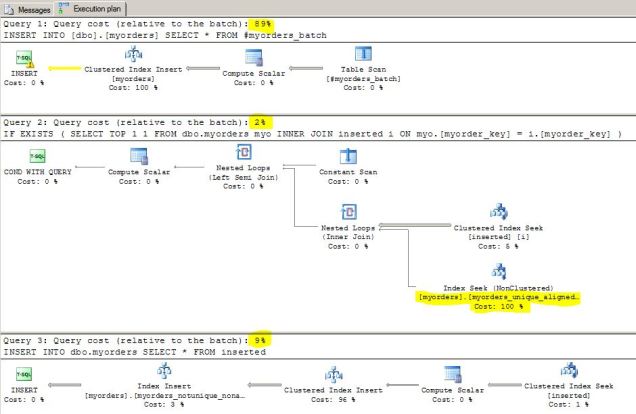
Task: Select INSERT T-SQL icon in Query 3
Action: click(24, 374)
